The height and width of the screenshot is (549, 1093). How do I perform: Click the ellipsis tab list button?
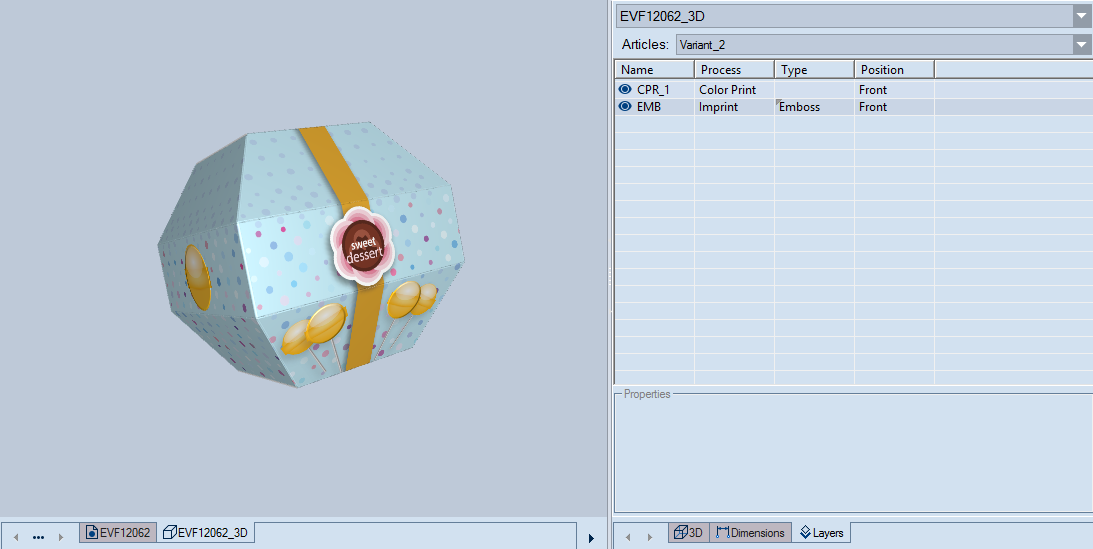38,537
